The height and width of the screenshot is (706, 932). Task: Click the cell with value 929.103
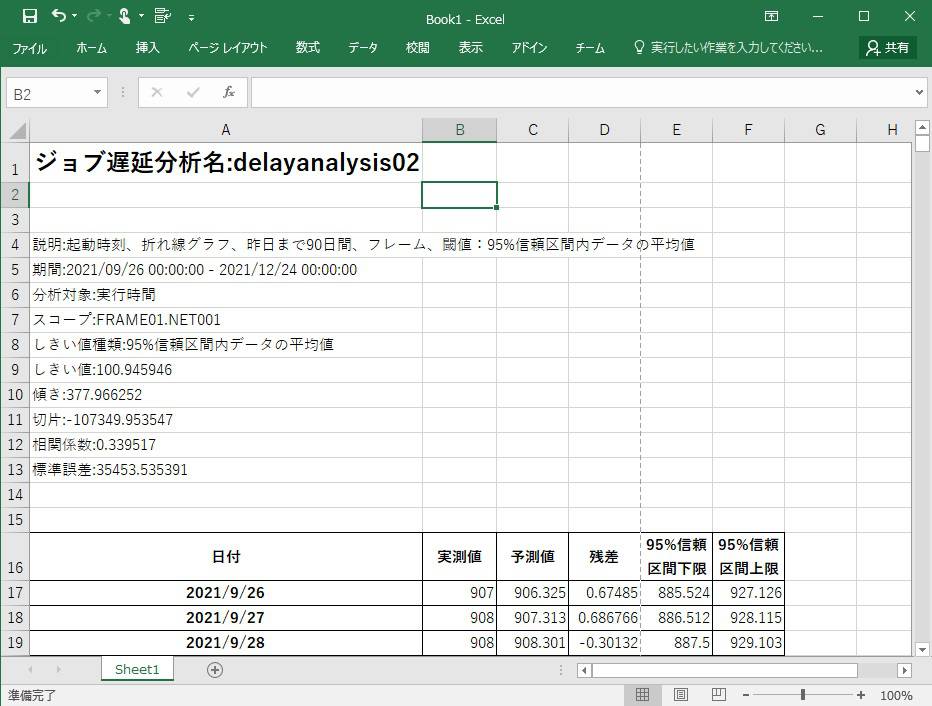pyautogui.click(x=748, y=643)
